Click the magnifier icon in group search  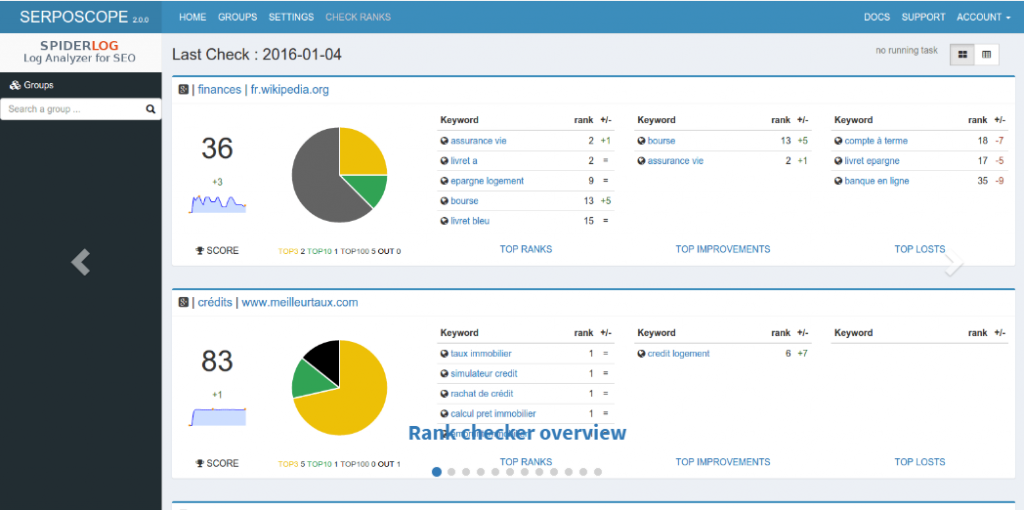click(150, 109)
